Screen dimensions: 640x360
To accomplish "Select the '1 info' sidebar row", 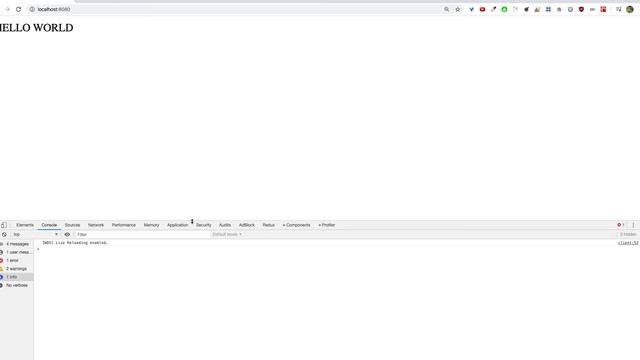I will click(x=17, y=277).
